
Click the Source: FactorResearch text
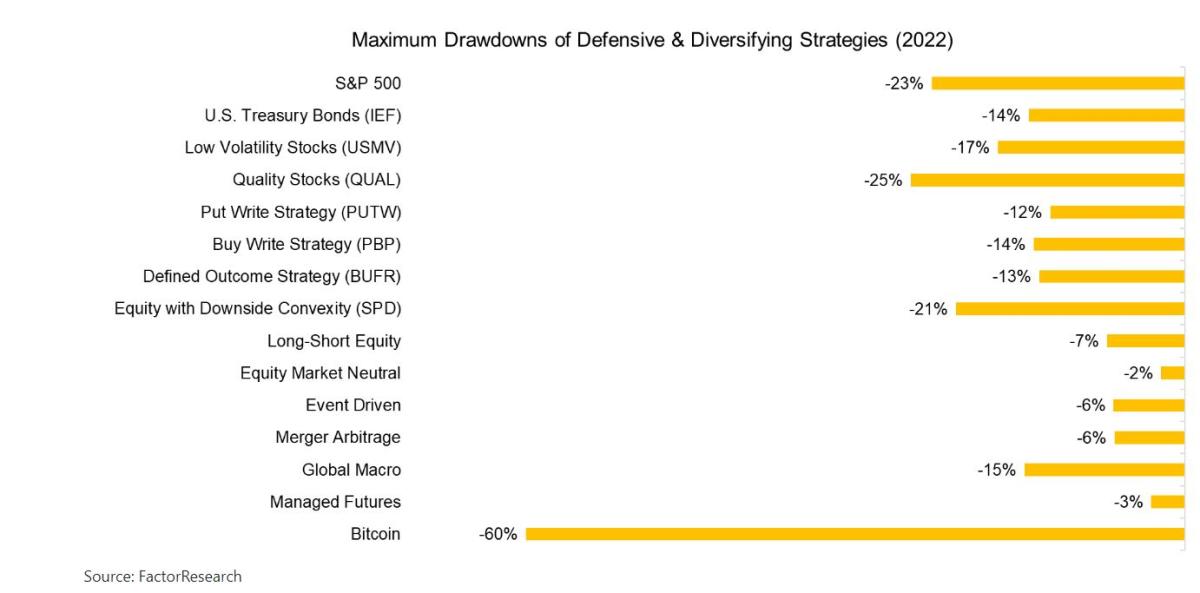[x=163, y=576]
